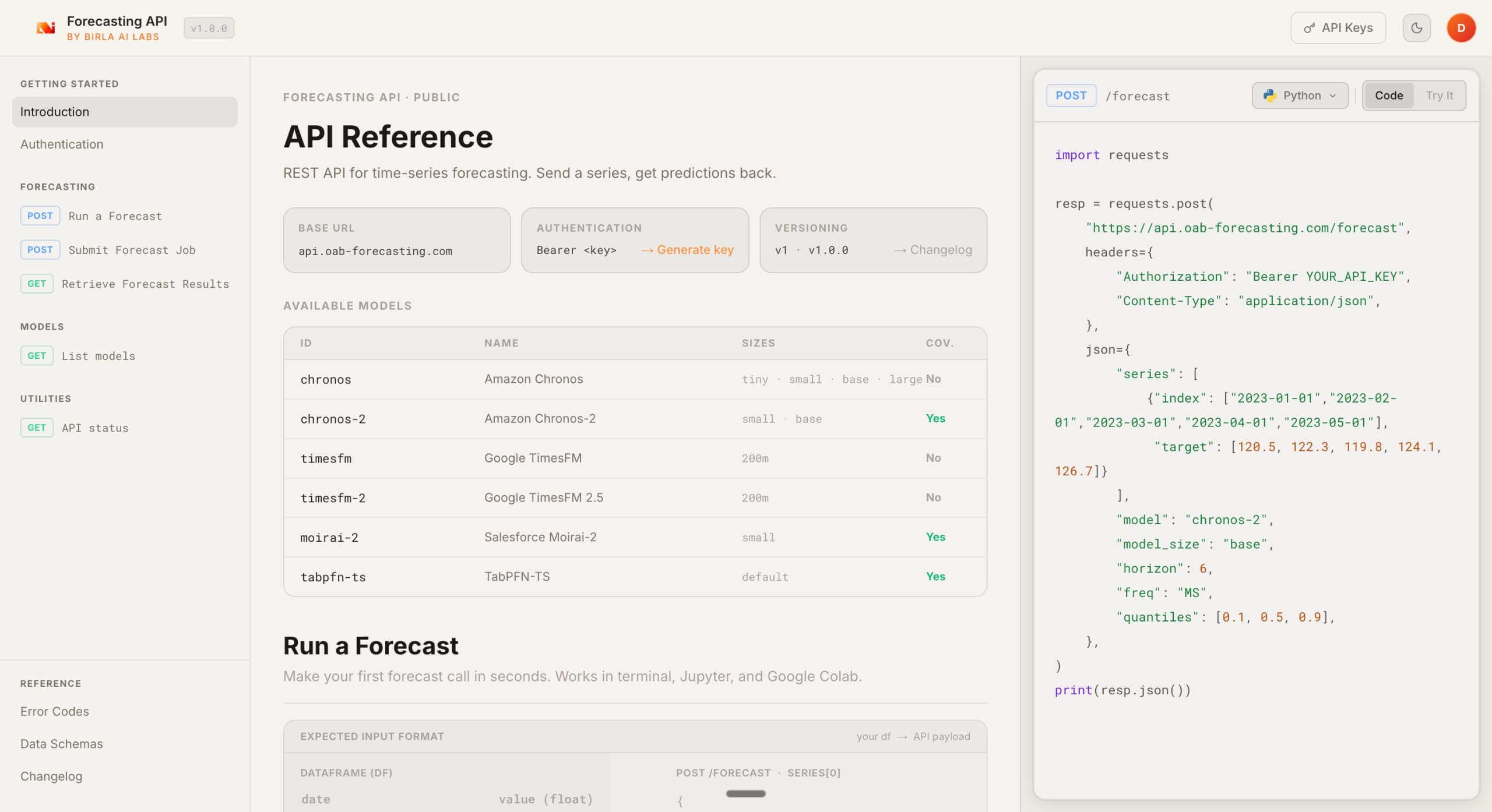Click the chronos-2 model ID
1492x812 pixels.
(x=333, y=419)
